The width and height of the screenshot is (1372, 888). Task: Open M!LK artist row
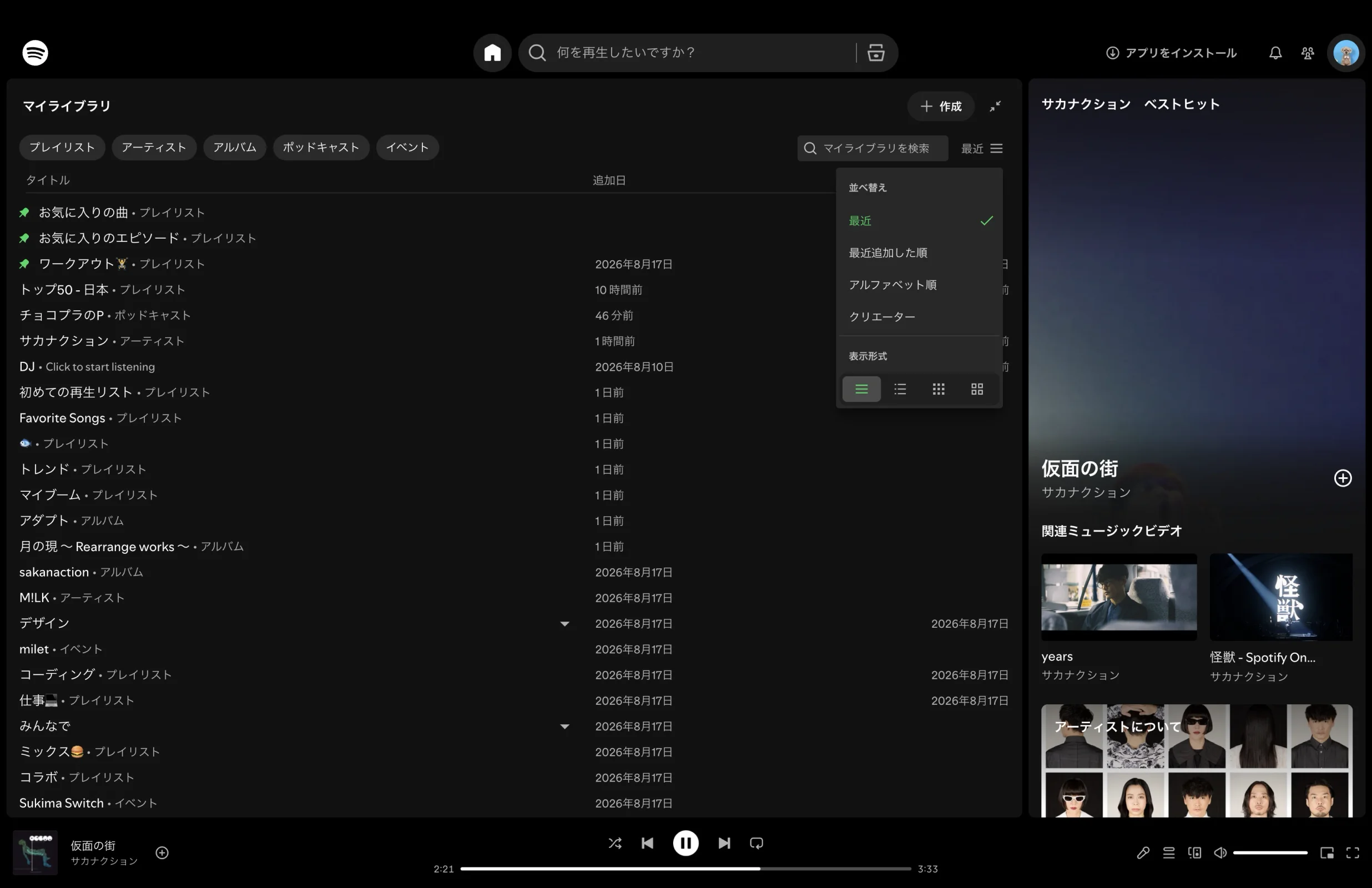(x=513, y=597)
